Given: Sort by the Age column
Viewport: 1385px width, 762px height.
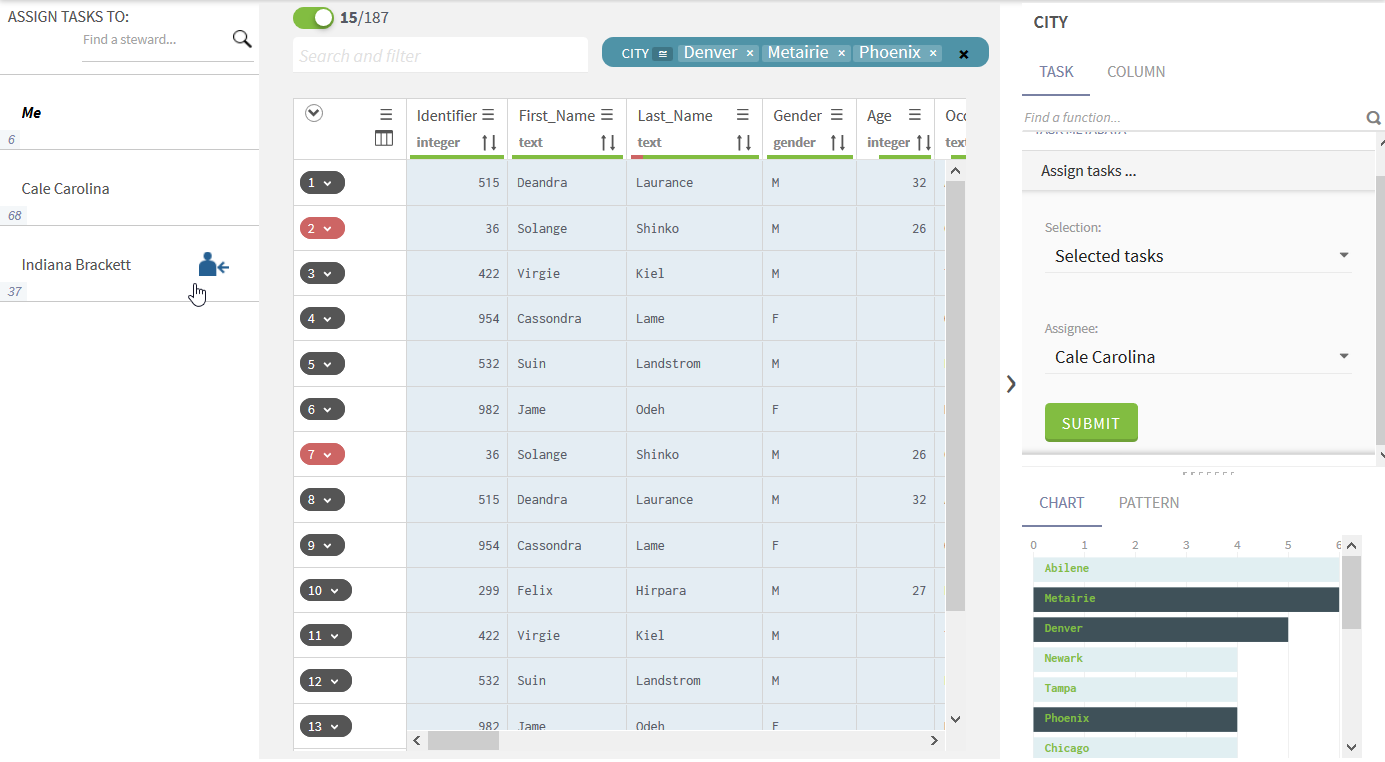Looking at the screenshot, I should pyautogui.click(x=923, y=142).
